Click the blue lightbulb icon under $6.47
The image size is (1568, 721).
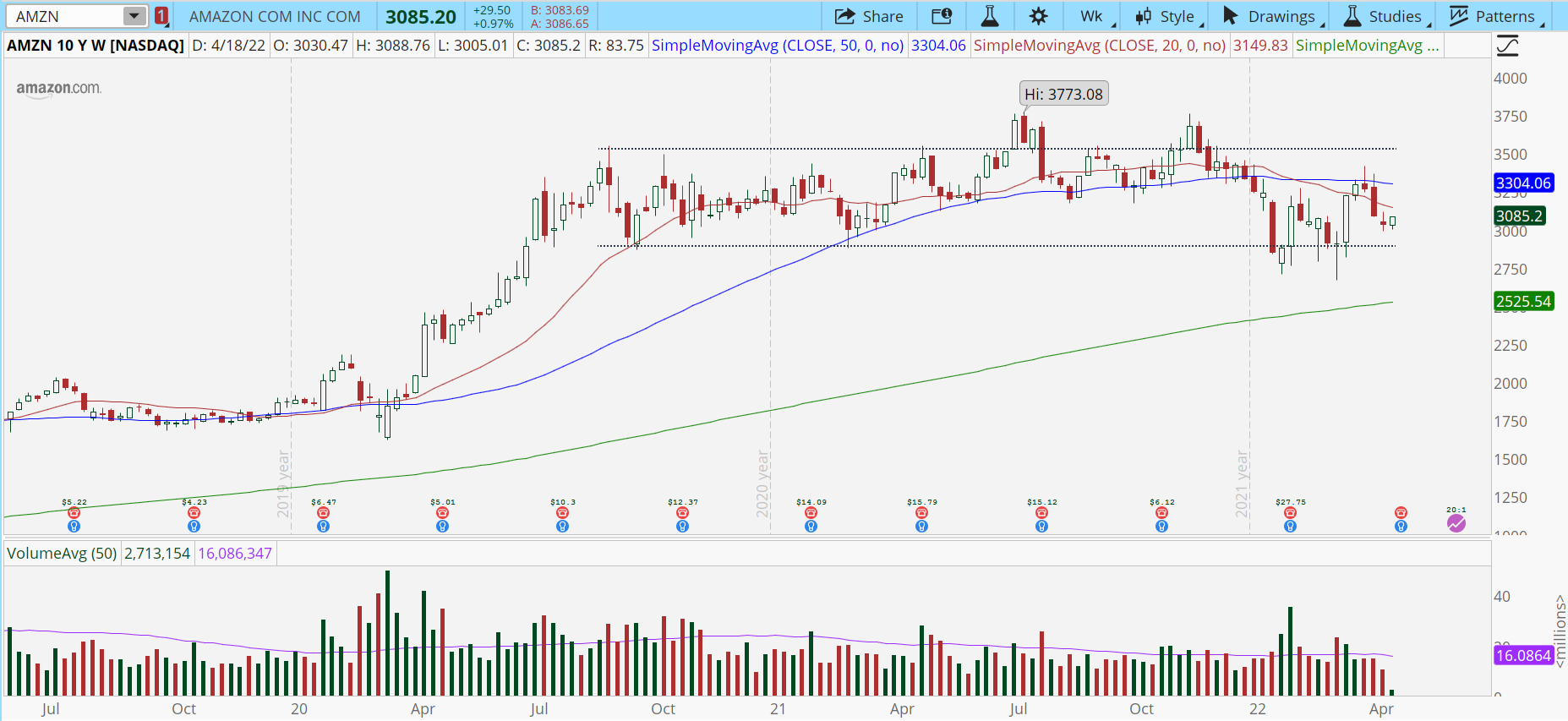[x=323, y=527]
